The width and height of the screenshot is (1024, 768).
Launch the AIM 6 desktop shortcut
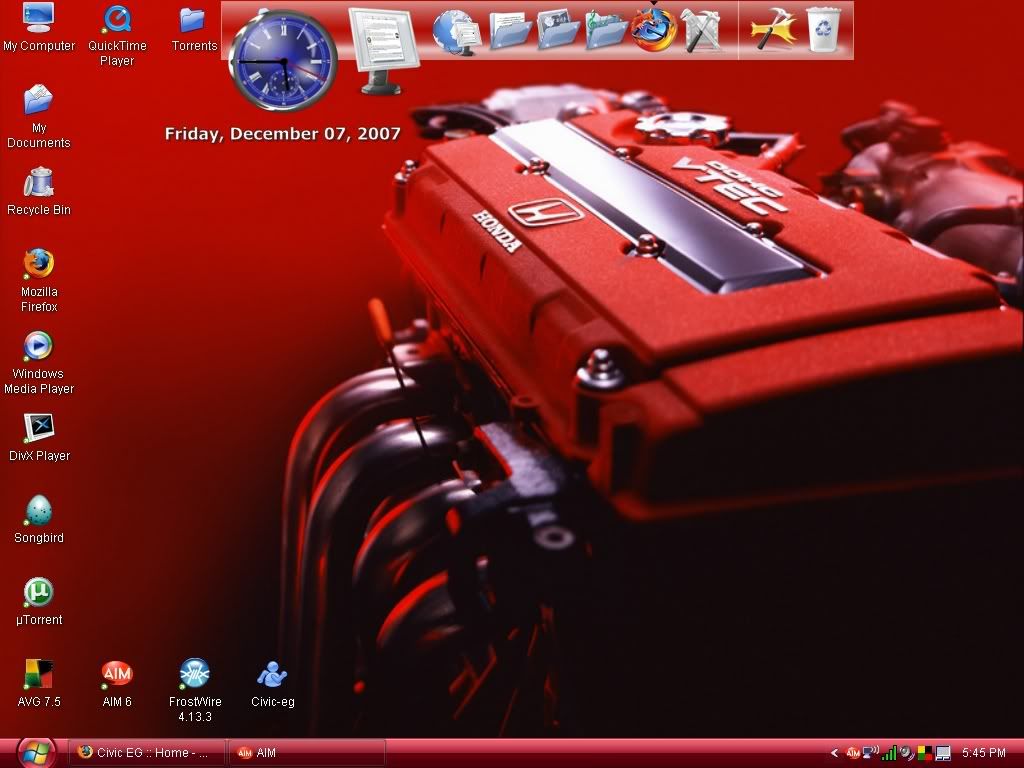[117, 683]
